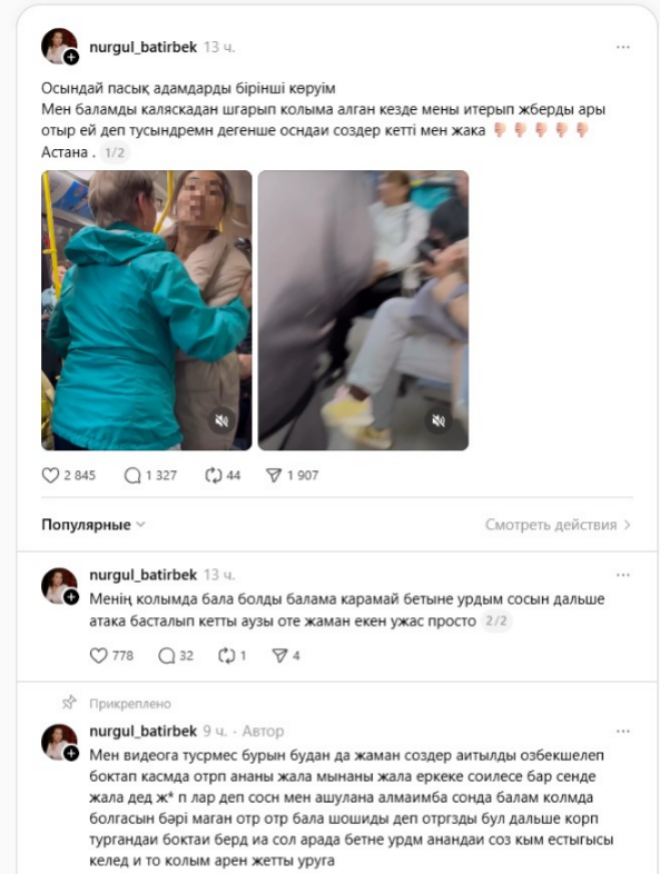The height and width of the screenshot is (874, 660).
Task: Open more options on the 2/2 reply
Action: click(623, 575)
